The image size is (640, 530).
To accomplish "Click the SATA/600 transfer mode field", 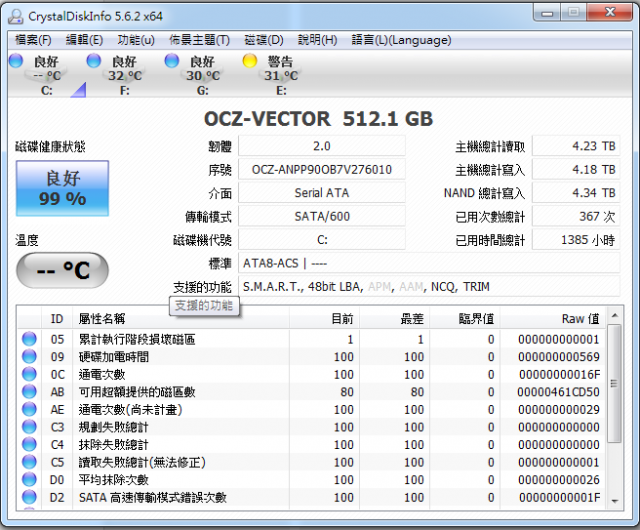I will point(322,216).
